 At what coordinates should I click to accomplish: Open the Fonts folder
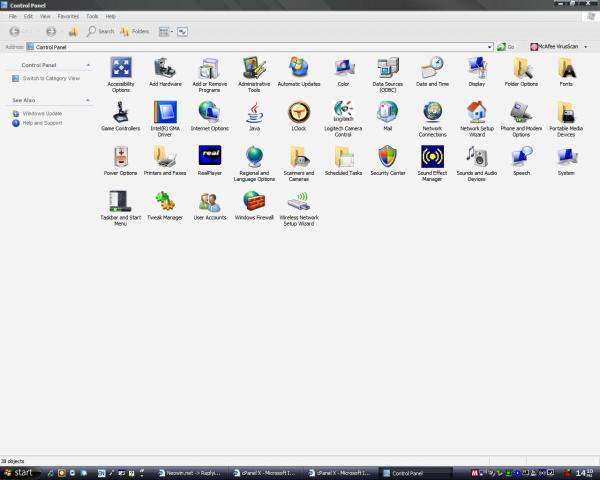566,72
